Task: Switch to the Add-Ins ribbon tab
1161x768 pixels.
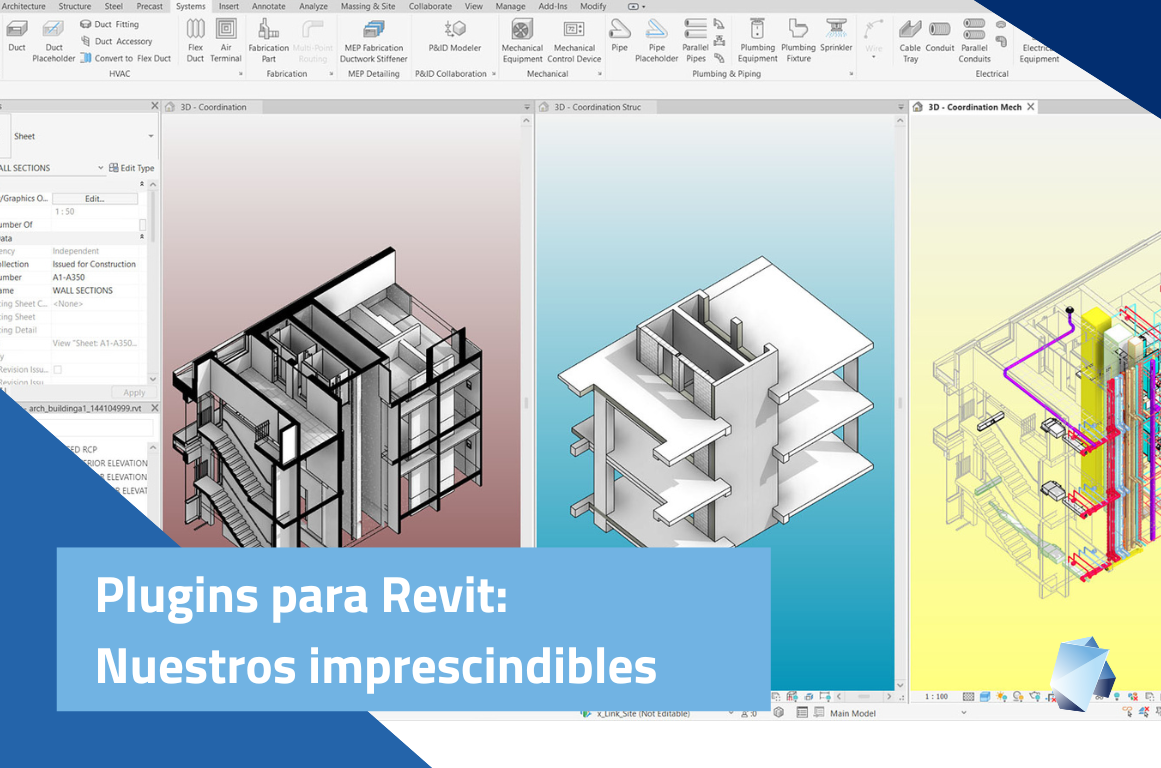Action: pyautogui.click(x=552, y=6)
